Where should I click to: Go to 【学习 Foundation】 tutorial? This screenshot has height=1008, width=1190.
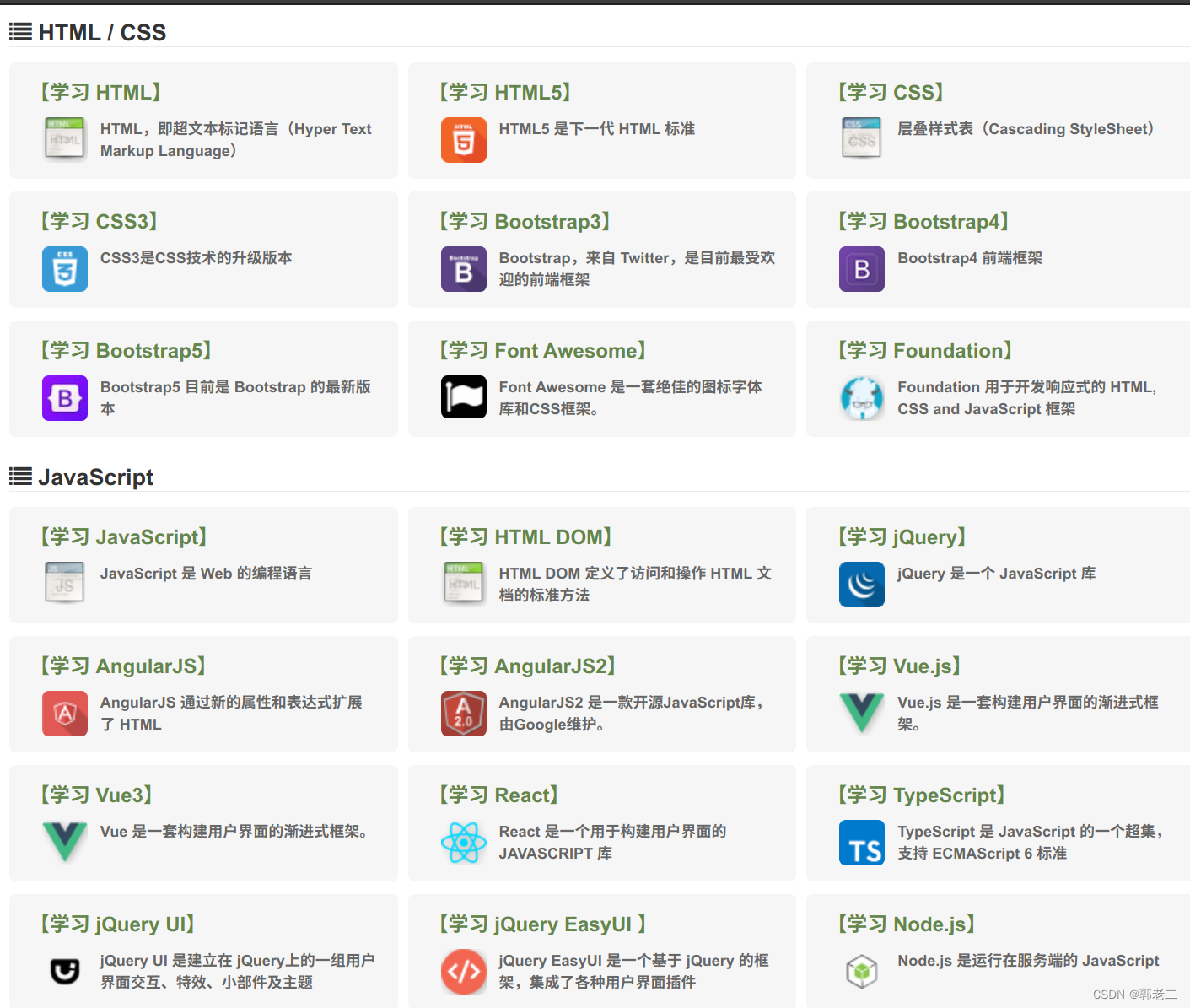point(924,350)
